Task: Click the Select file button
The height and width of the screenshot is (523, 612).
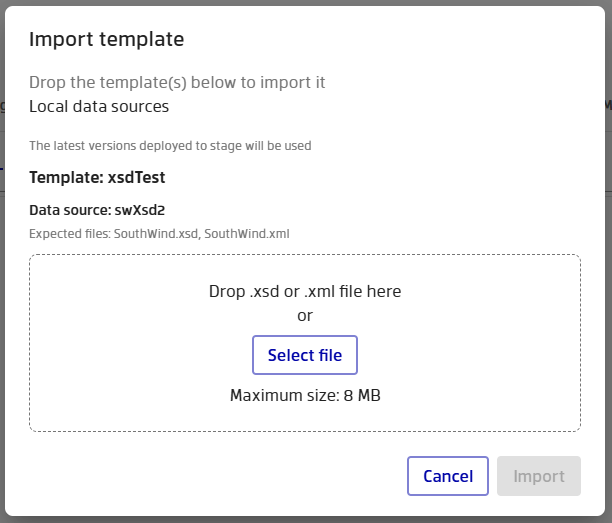Action: pos(305,355)
